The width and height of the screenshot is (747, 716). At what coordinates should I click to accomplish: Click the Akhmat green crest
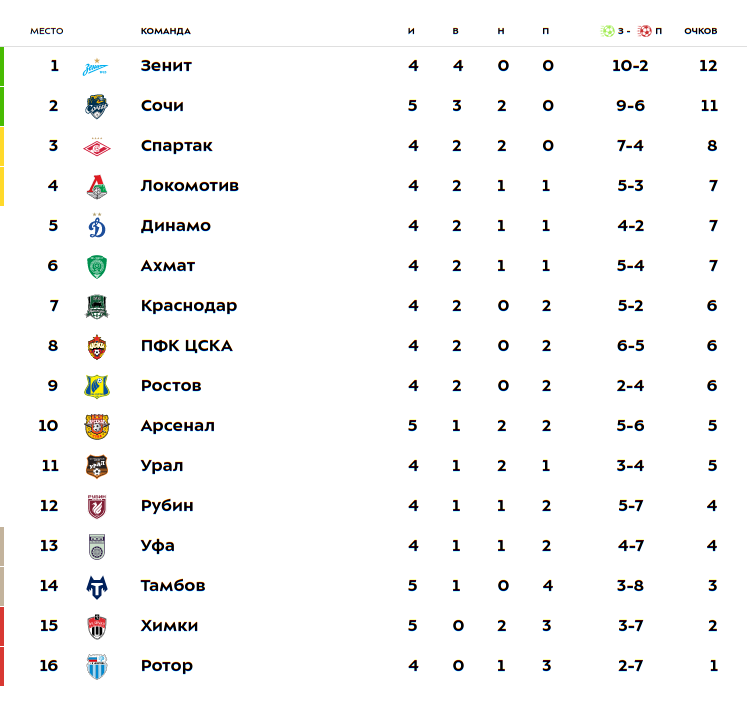97,266
